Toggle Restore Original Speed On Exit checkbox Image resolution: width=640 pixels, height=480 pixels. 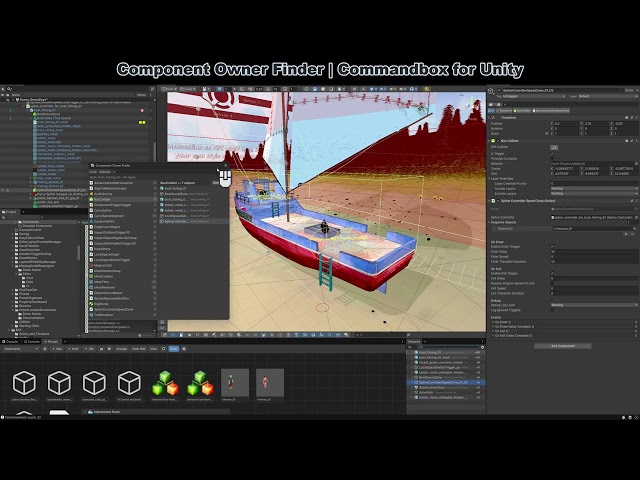553,283
